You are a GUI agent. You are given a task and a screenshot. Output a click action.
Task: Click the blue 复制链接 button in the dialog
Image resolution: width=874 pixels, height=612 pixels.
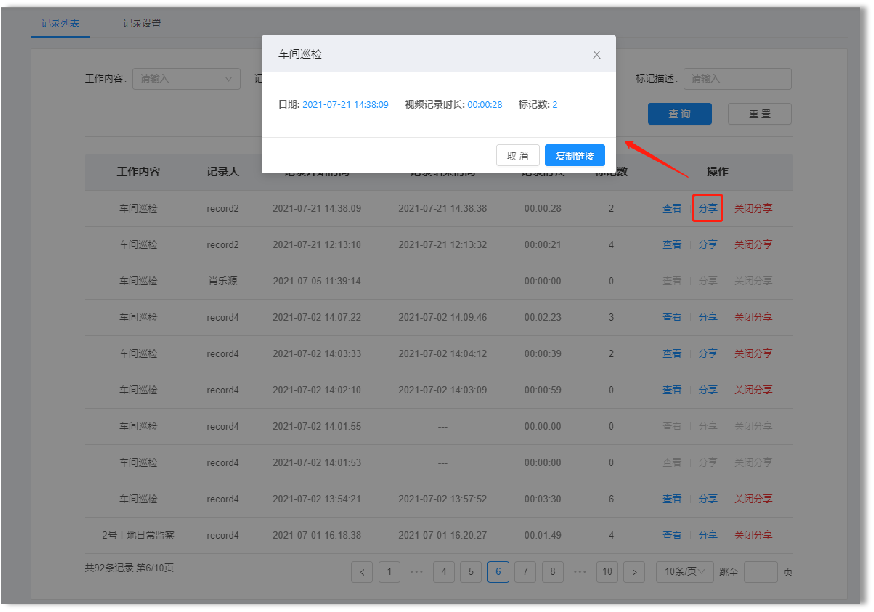point(574,155)
